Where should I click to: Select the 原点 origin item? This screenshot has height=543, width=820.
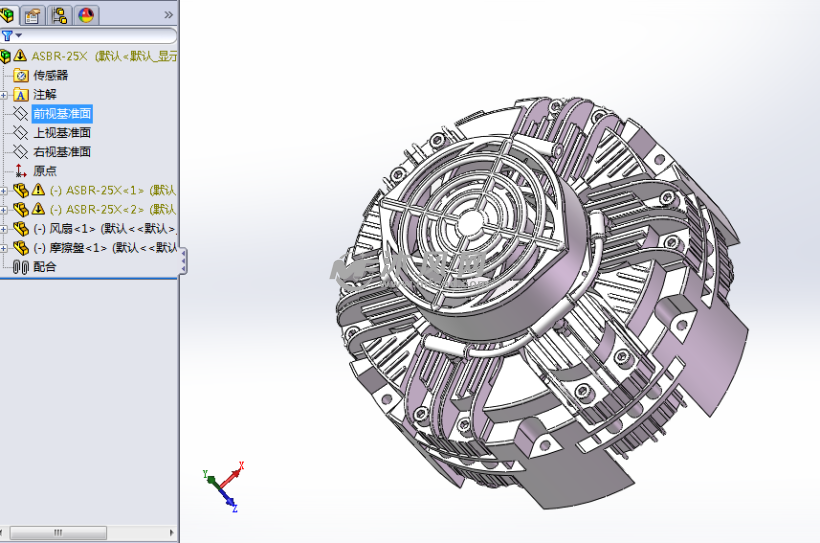[x=45, y=171]
